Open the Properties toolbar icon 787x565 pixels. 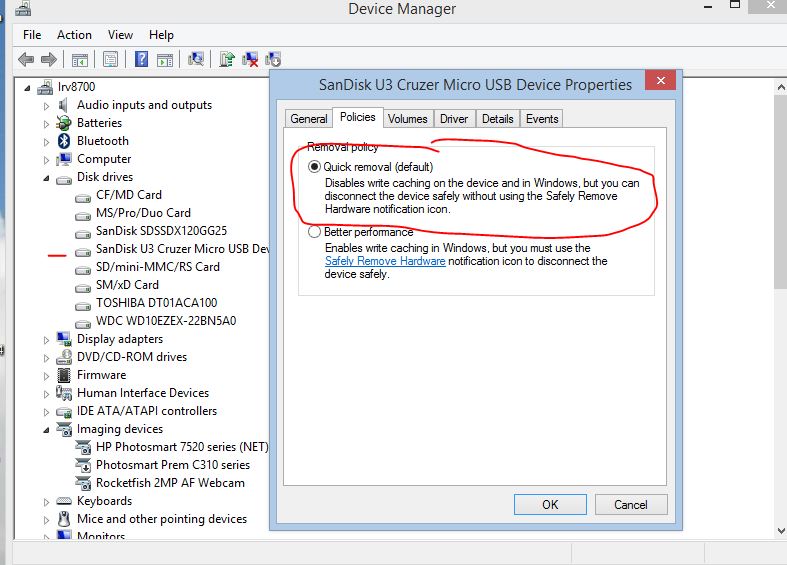pyautogui.click(x=110, y=60)
